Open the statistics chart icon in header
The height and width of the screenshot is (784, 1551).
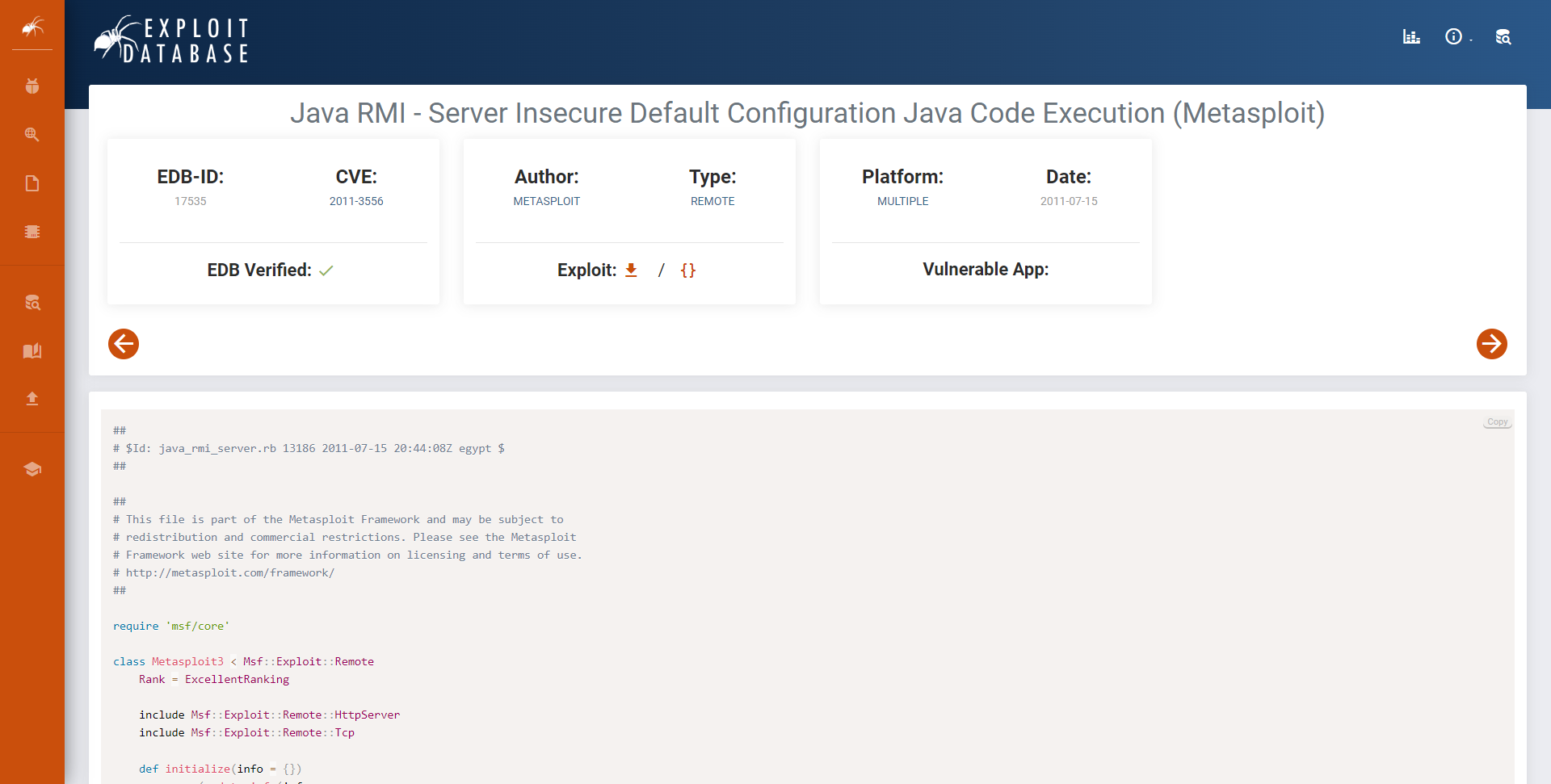1411,36
